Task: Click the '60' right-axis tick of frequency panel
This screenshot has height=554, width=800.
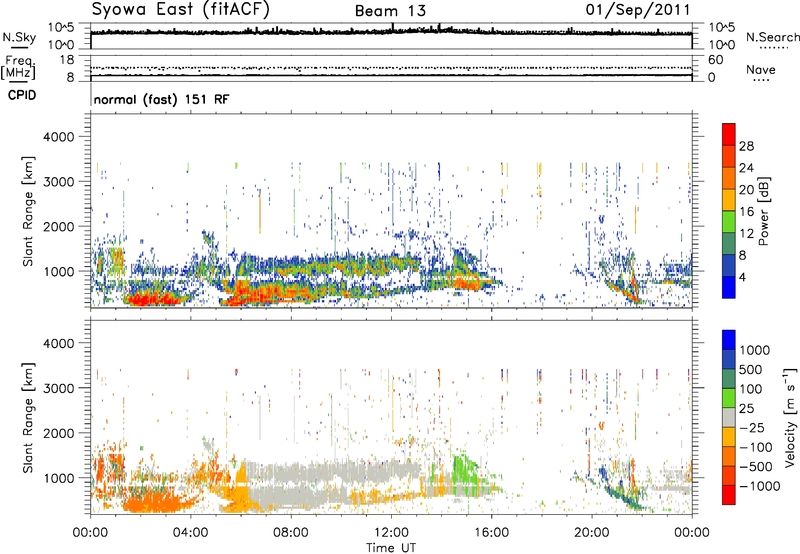Action: coord(715,60)
